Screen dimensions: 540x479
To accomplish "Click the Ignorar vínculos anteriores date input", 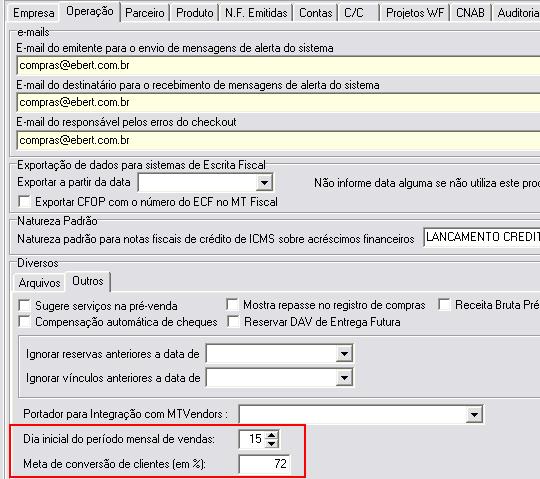I will pos(271,378).
